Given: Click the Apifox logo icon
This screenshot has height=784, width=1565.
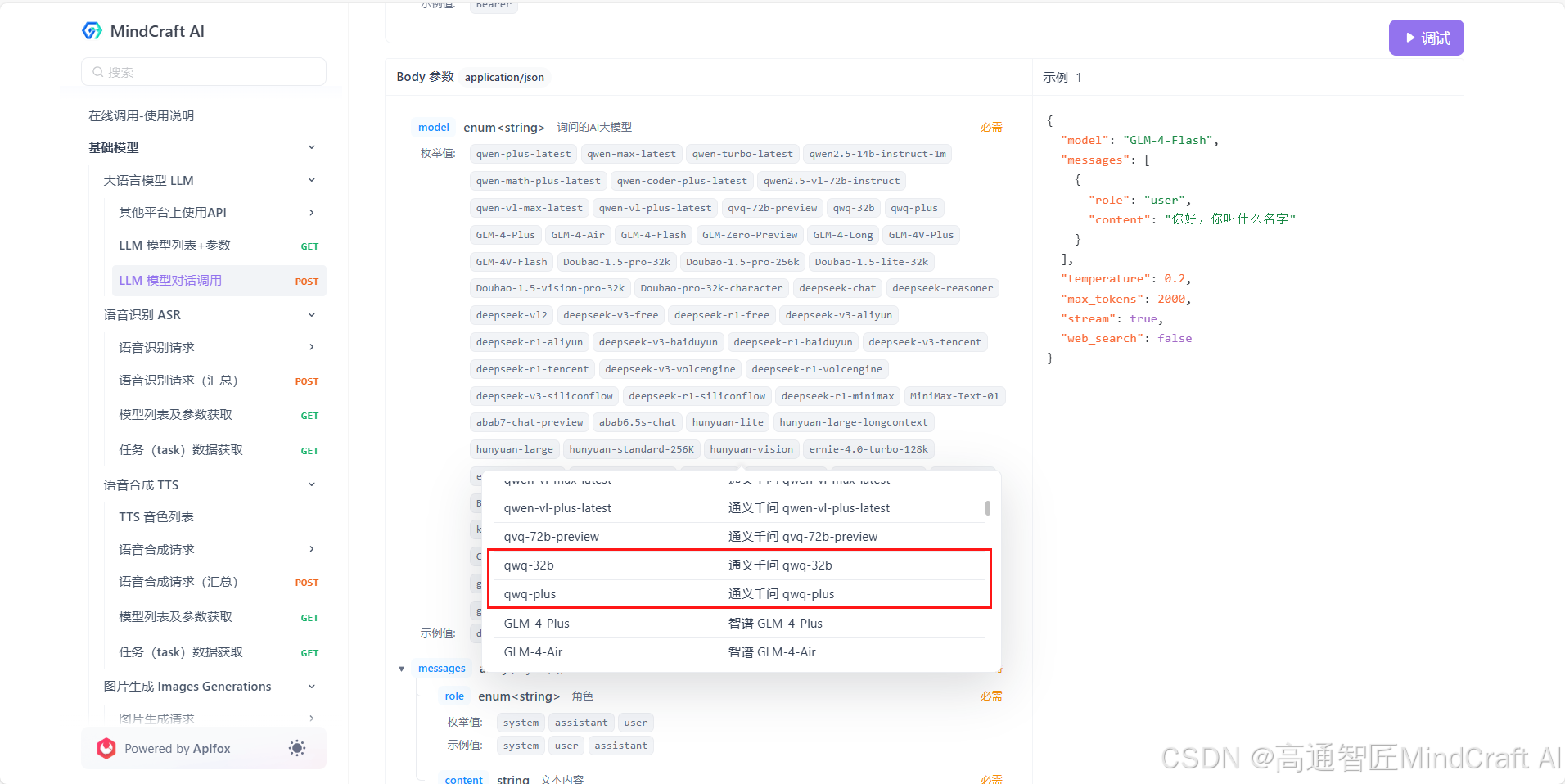Looking at the screenshot, I should tap(106, 748).
